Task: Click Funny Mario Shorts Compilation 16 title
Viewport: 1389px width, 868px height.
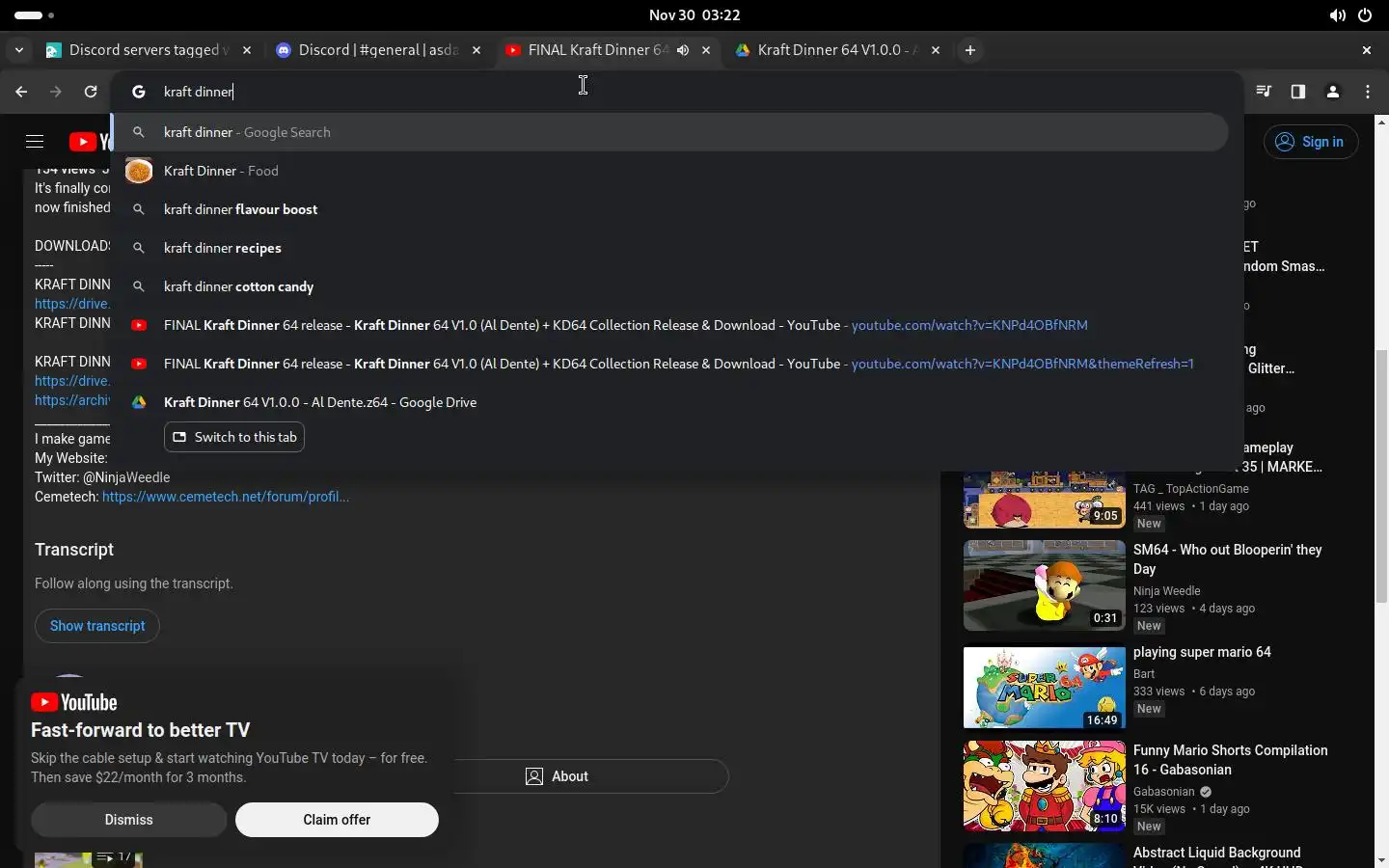Action: 1231,760
